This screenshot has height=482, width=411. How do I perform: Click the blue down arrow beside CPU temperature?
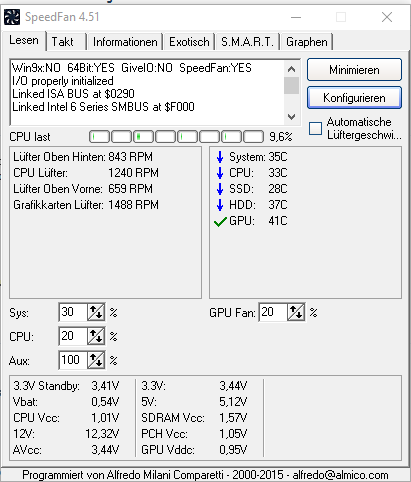pos(220,173)
